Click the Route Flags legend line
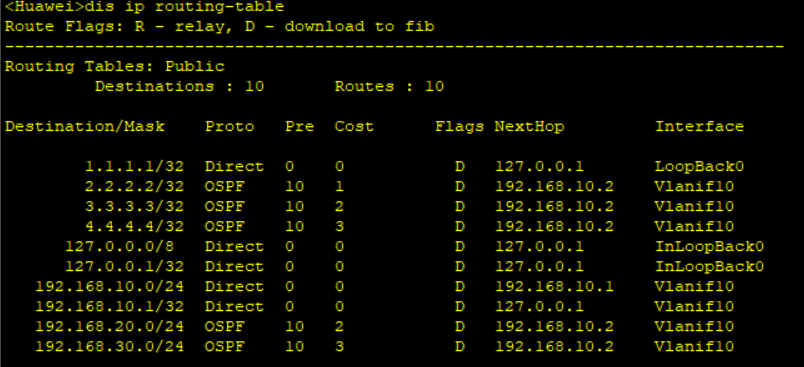The image size is (804, 367). (x=219, y=27)
